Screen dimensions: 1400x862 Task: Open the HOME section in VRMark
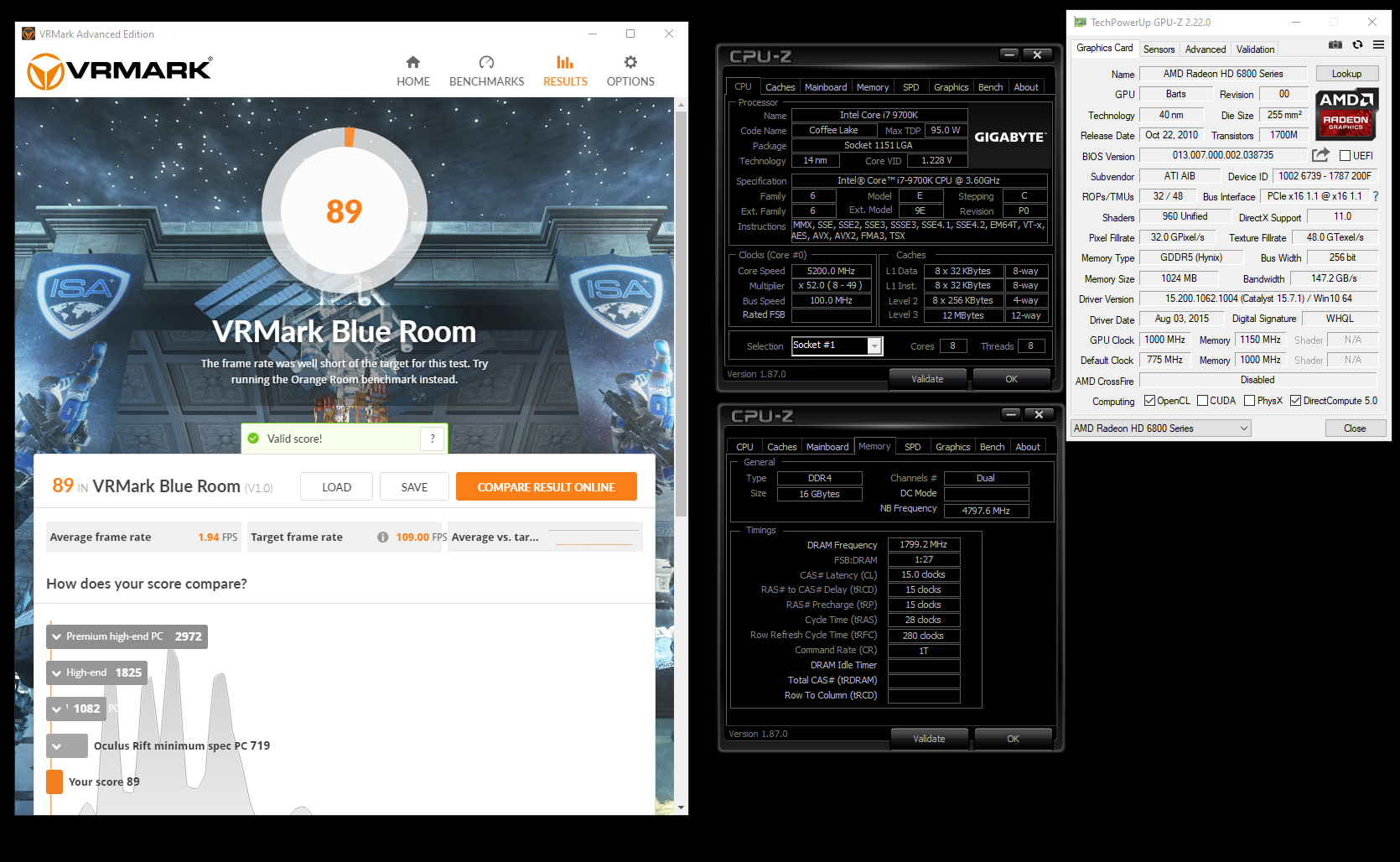pos(412,71)
